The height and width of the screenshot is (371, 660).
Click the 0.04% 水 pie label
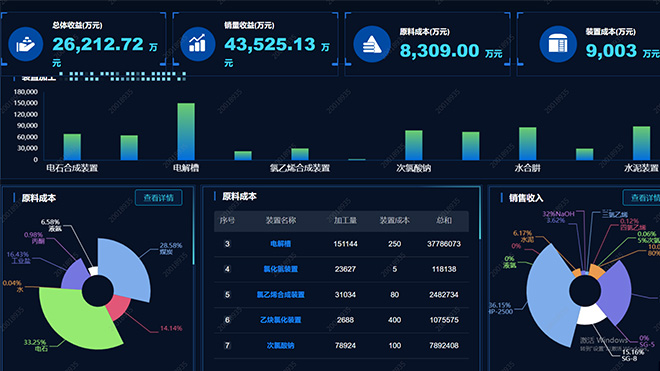pos(12,286)
